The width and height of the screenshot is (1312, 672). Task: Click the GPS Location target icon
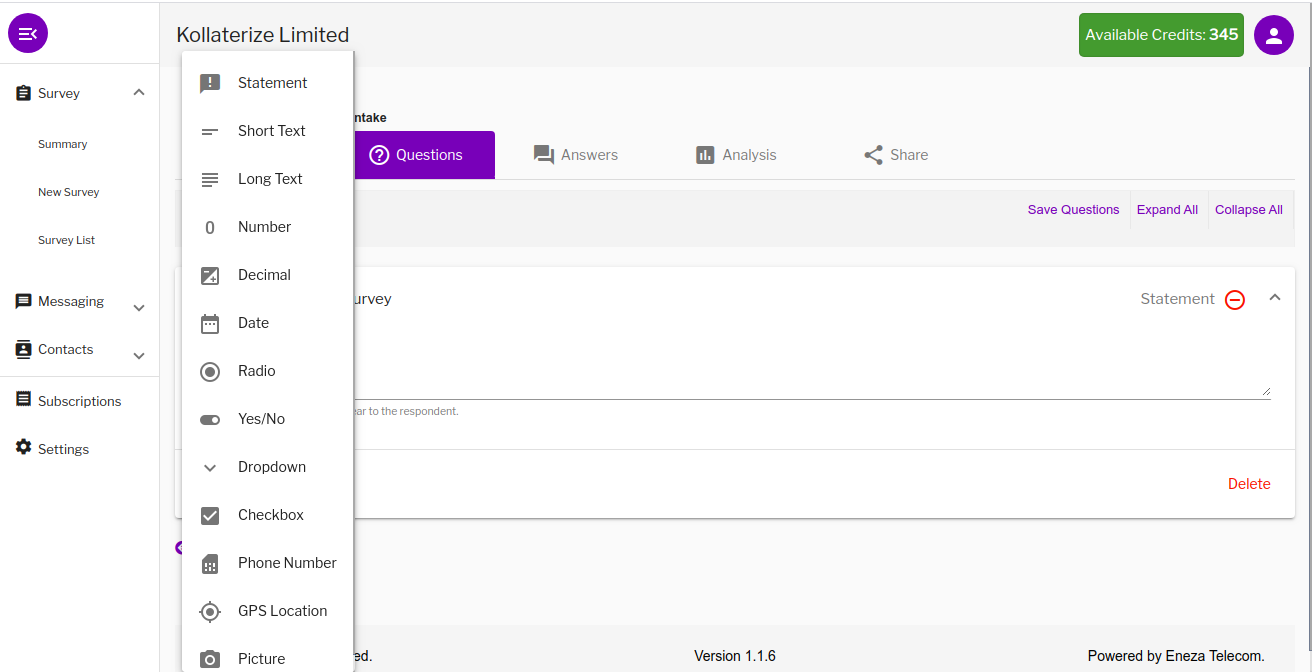click(210, 611)
